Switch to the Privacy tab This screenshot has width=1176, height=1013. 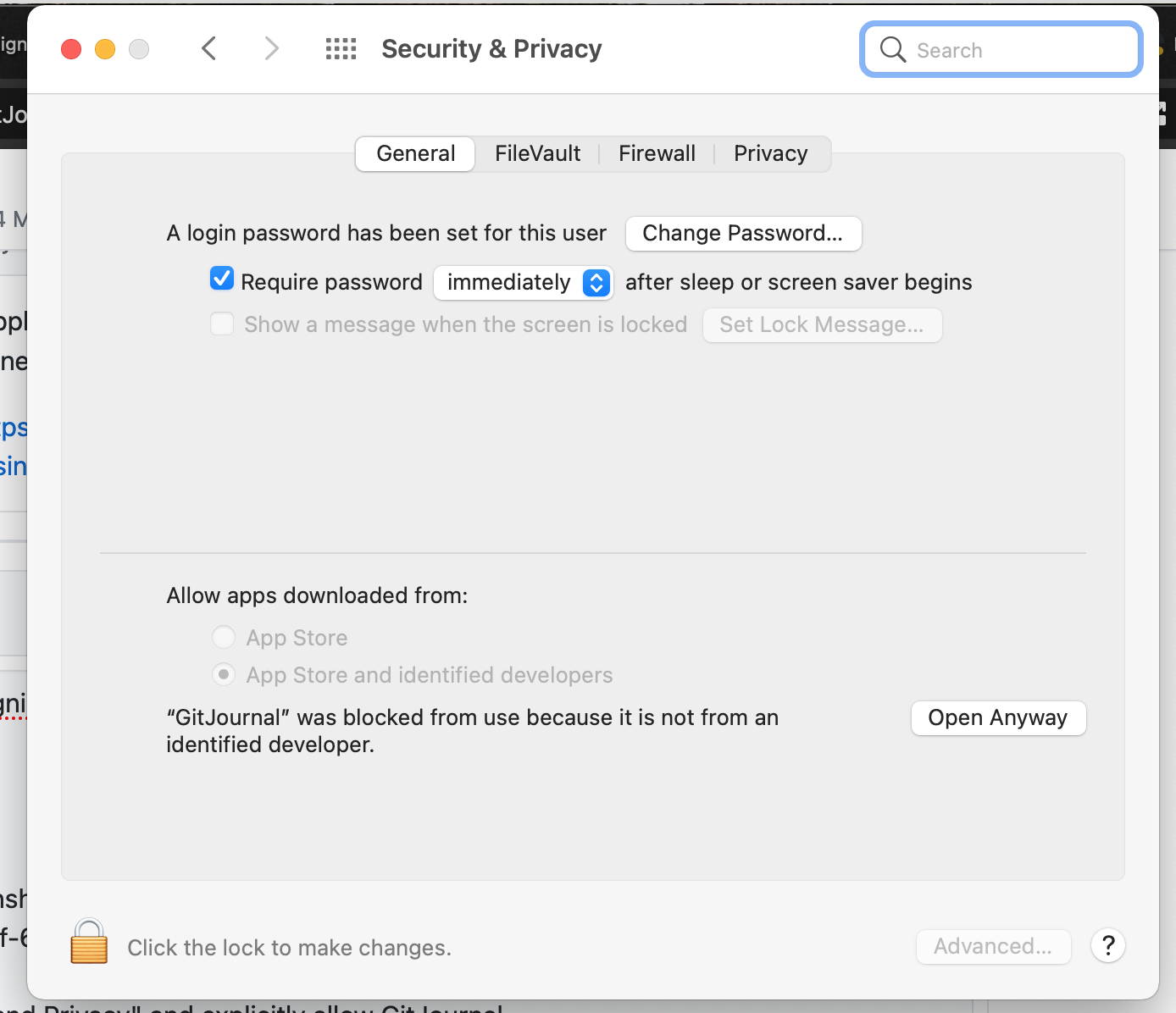770,153
